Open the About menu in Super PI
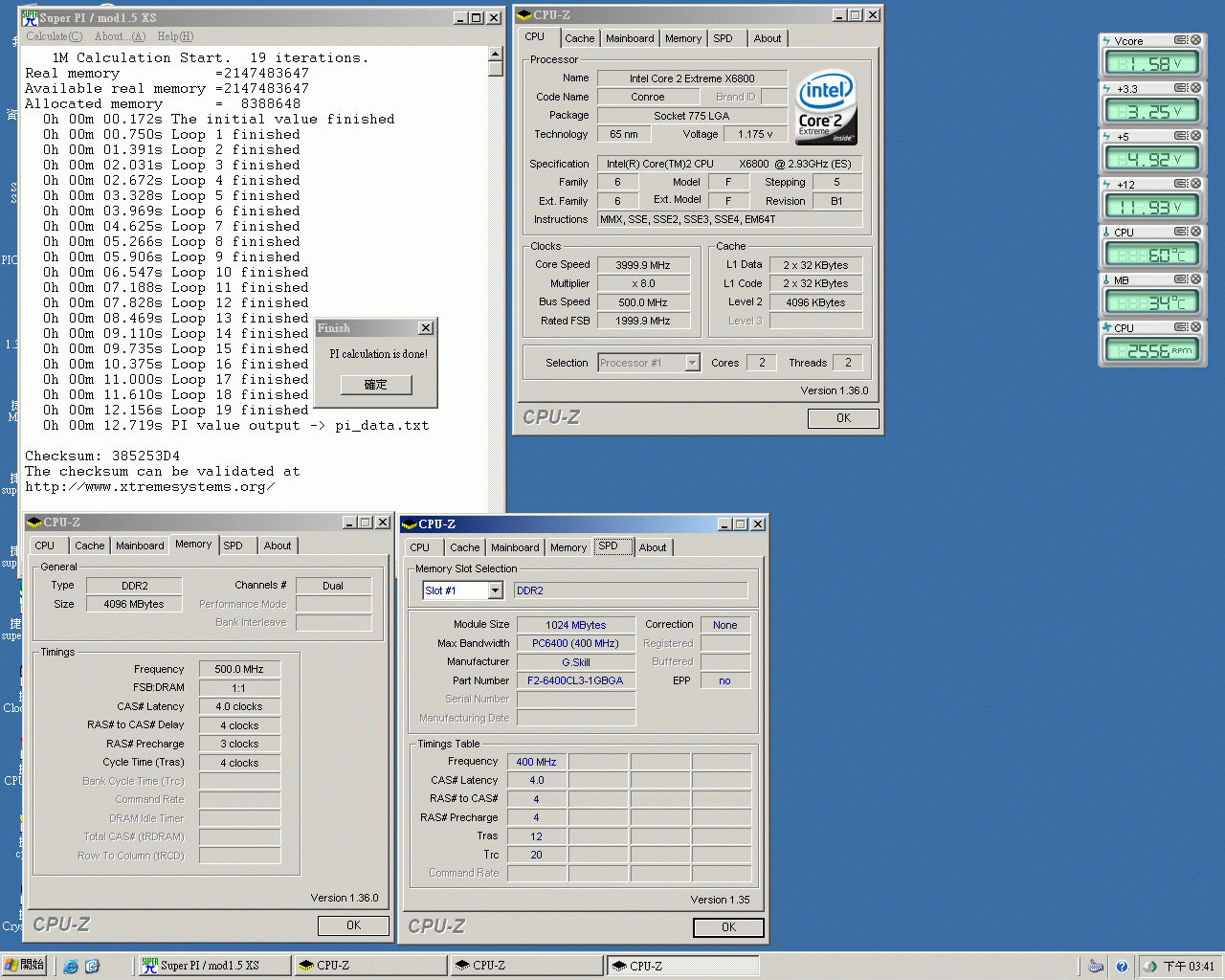1225x980 pixels. pos(120,36)
